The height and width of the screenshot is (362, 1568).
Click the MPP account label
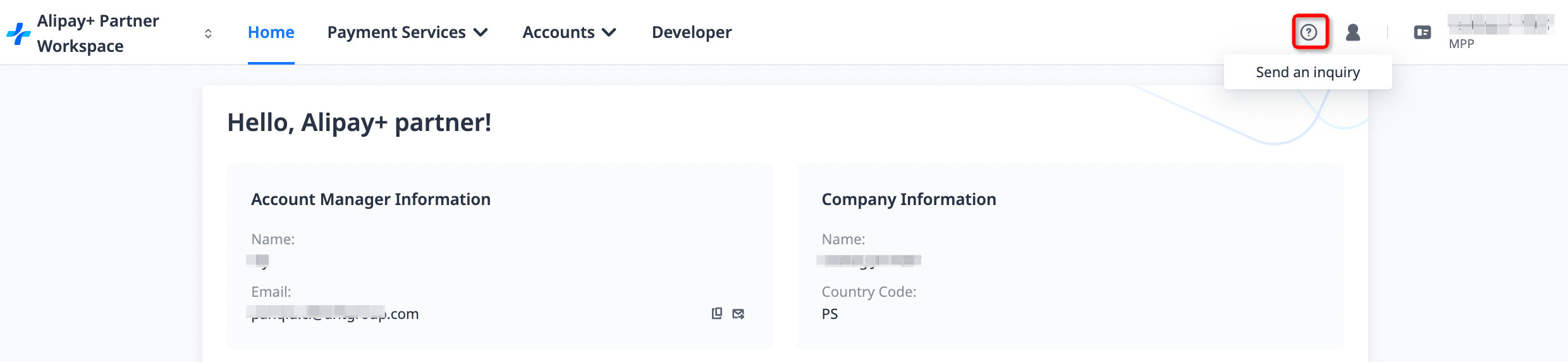pos(1461,44)
